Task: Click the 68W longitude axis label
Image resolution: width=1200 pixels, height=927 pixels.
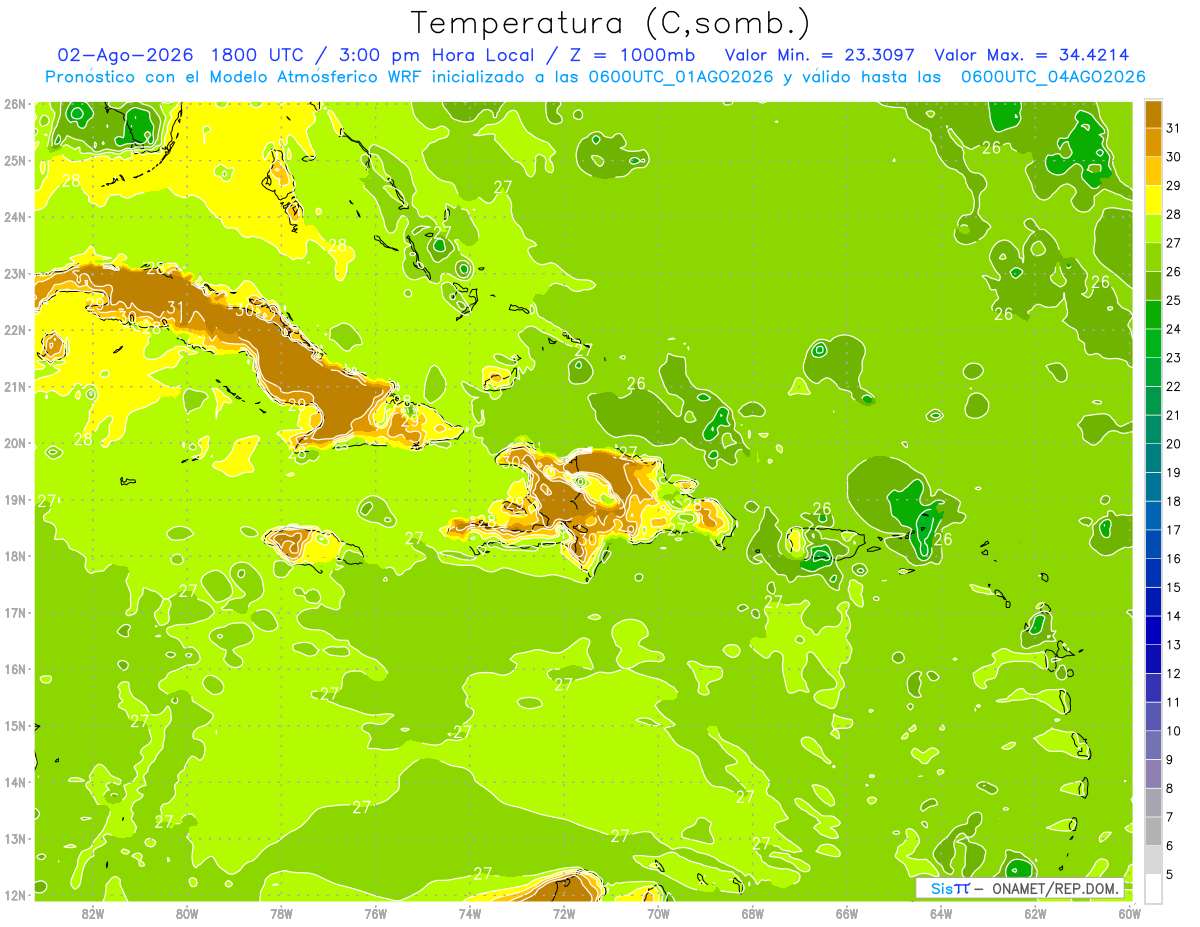Action: point(753,913)
